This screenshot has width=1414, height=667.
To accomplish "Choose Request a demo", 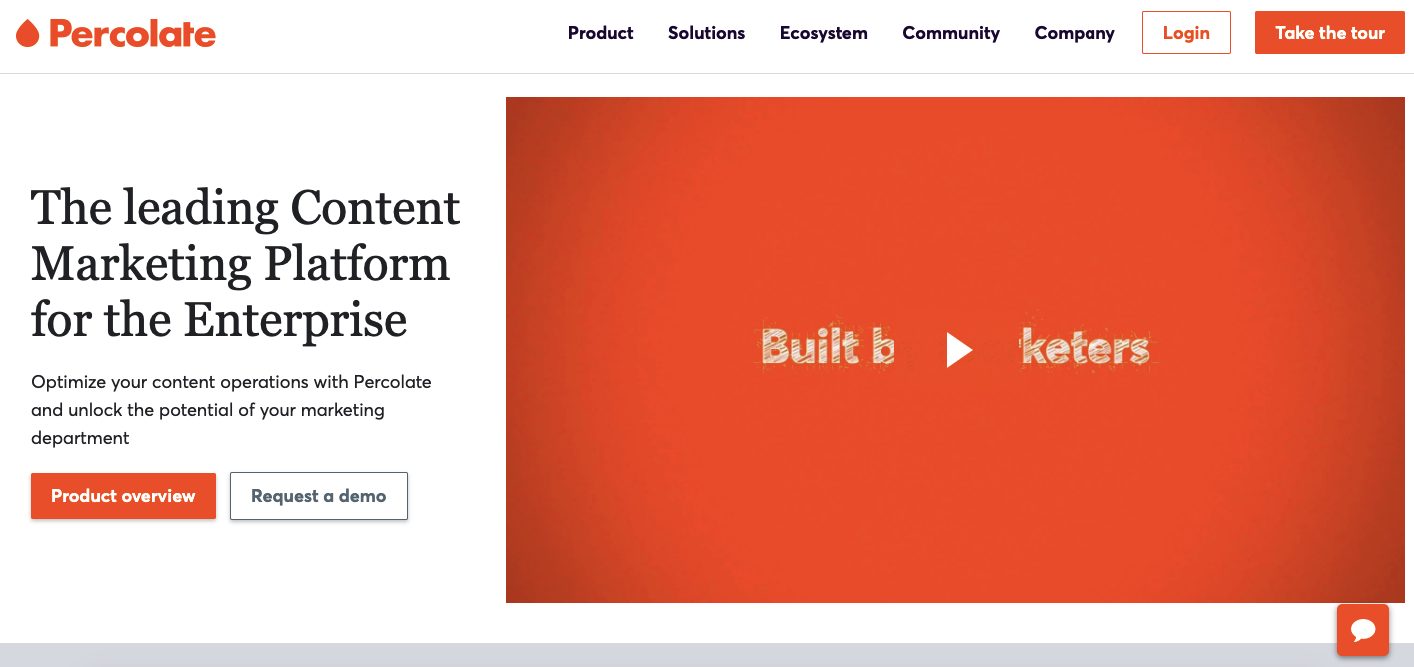I will (x=319, y=496).
